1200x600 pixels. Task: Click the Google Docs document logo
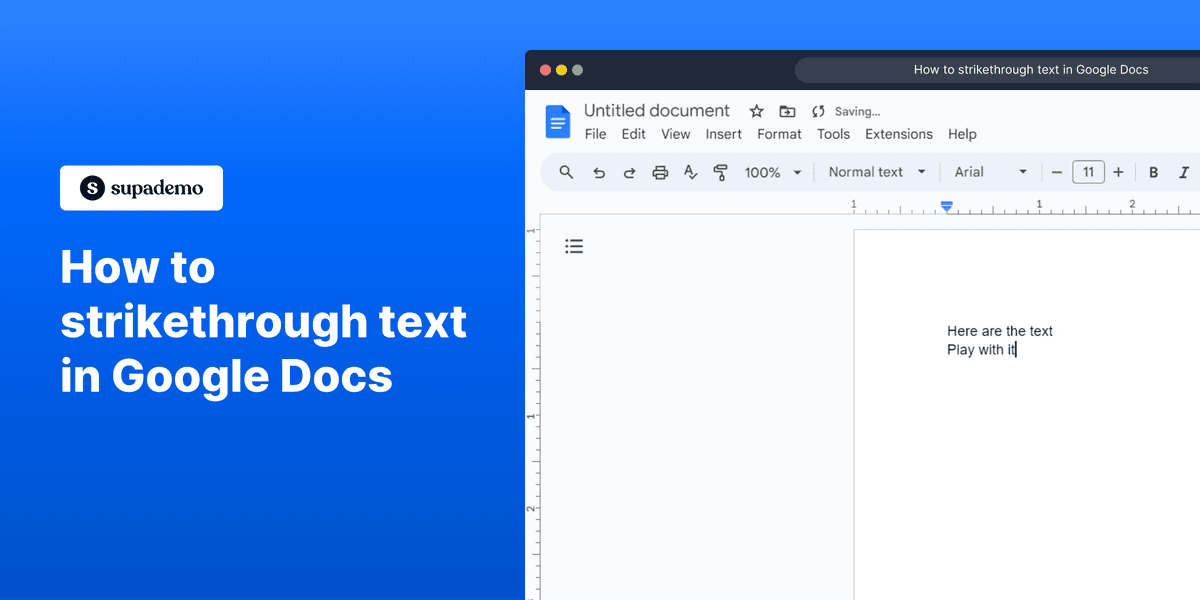pyautogui.click(x=557, y=121)
